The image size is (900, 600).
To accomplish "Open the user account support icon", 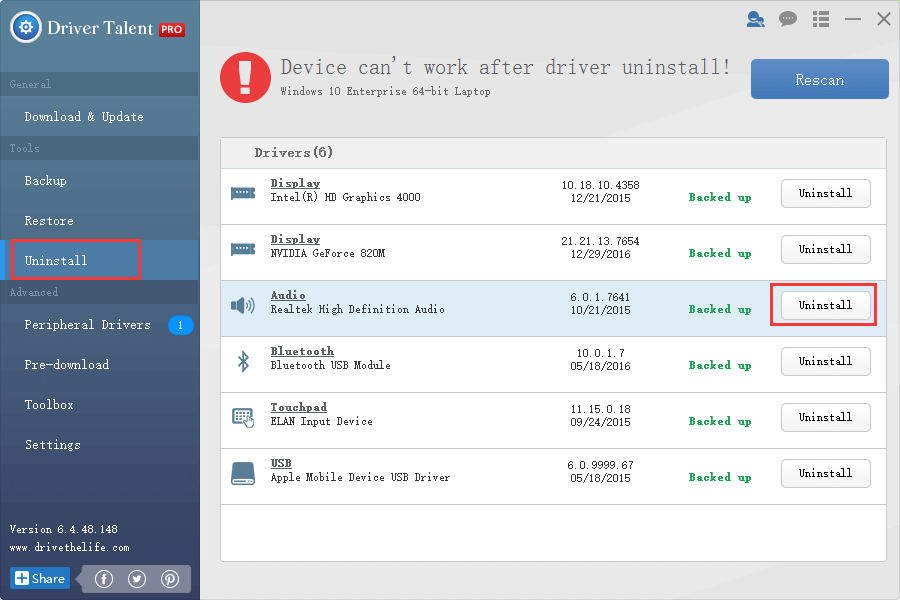I will click(755, 20).
